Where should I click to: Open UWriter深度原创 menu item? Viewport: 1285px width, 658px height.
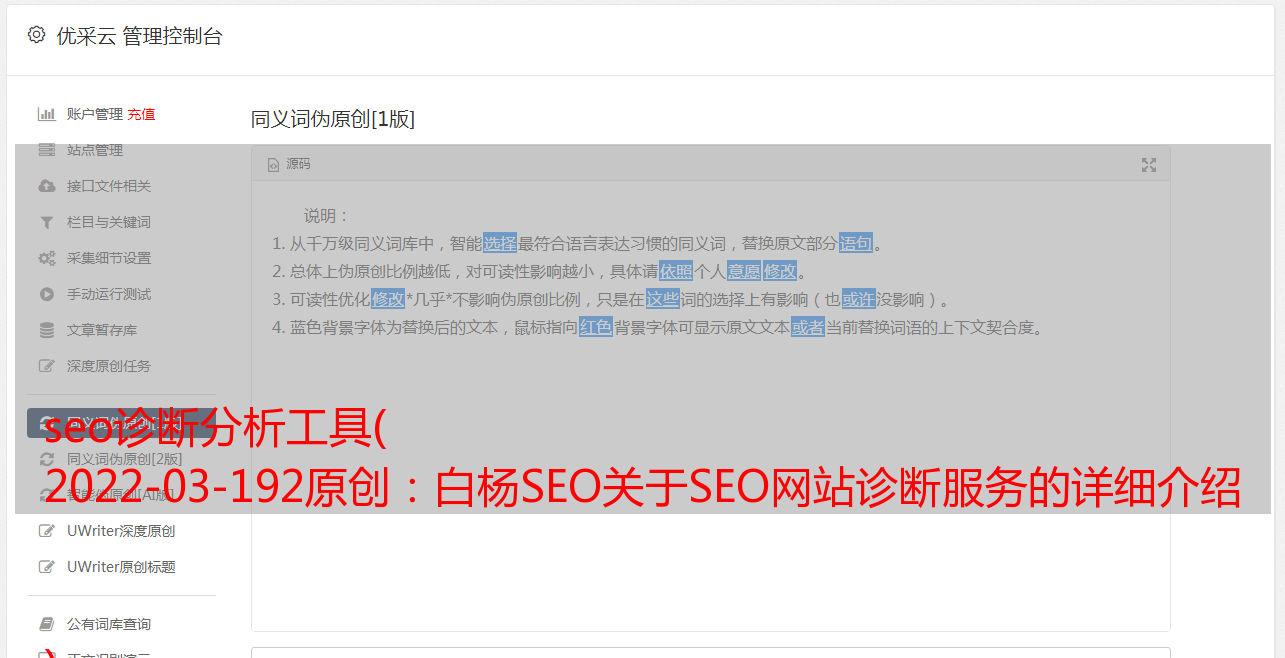tap(121, 531)
